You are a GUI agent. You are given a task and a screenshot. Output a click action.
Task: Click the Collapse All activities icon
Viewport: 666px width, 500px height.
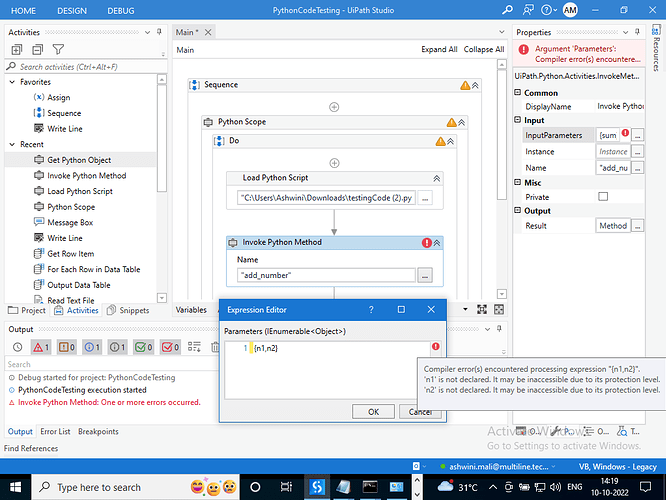click(37, 50)
